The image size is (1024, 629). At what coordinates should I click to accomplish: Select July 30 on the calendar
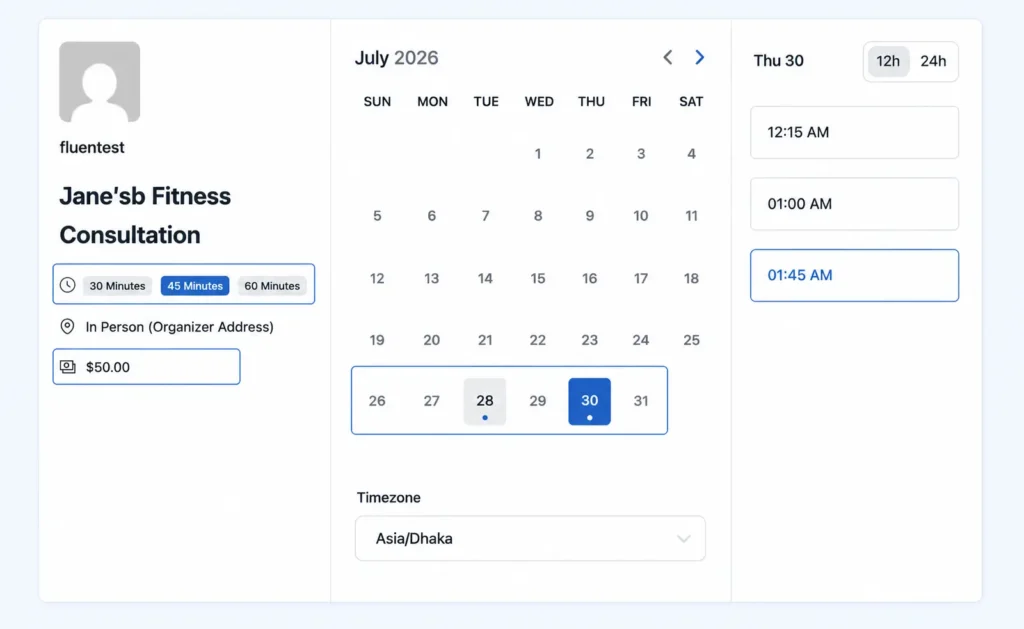click(589, 401)
